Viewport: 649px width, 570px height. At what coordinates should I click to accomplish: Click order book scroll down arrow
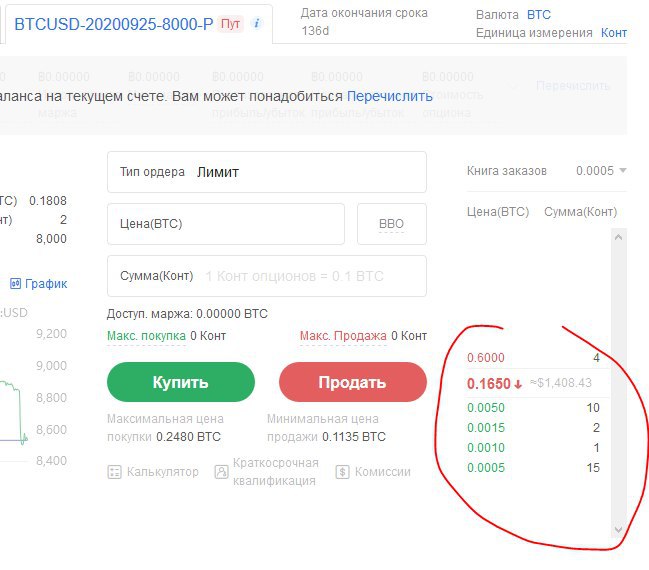pyautogui.click(x=618, y=529)
